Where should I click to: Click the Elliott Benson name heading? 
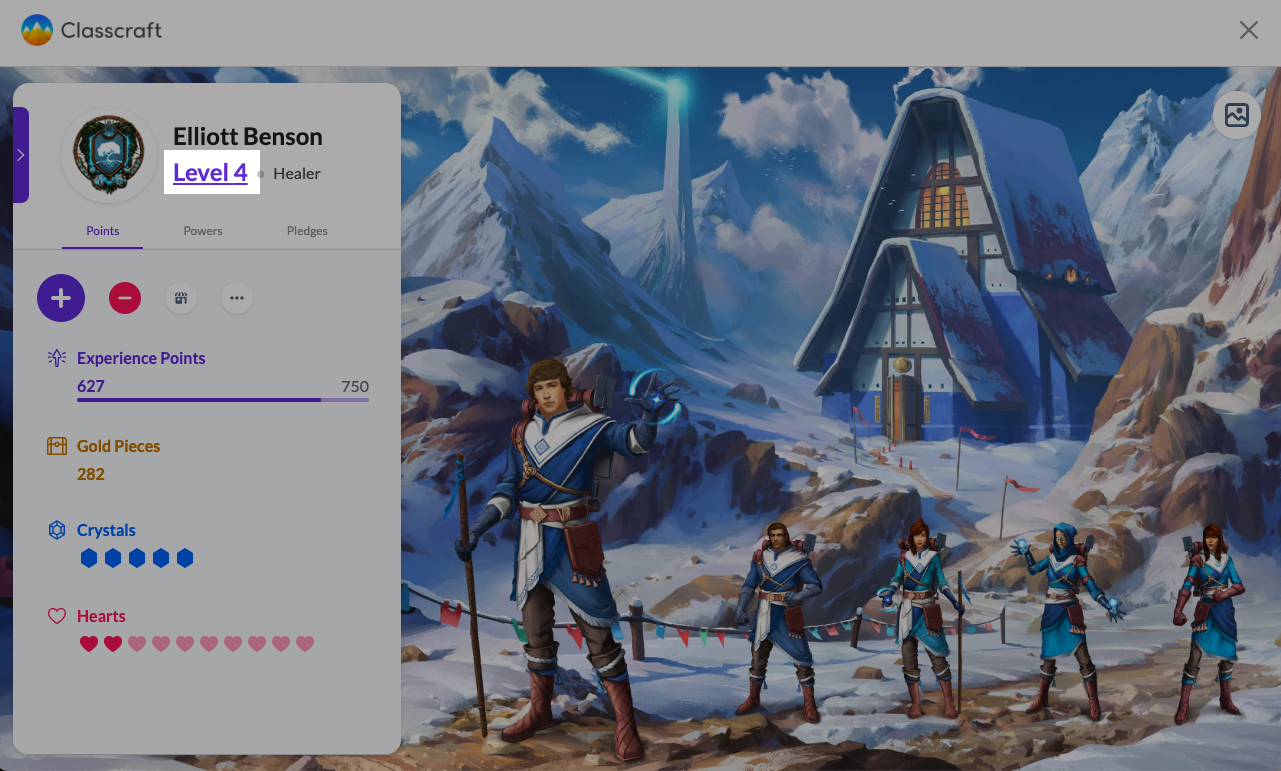tap(248, 137)
